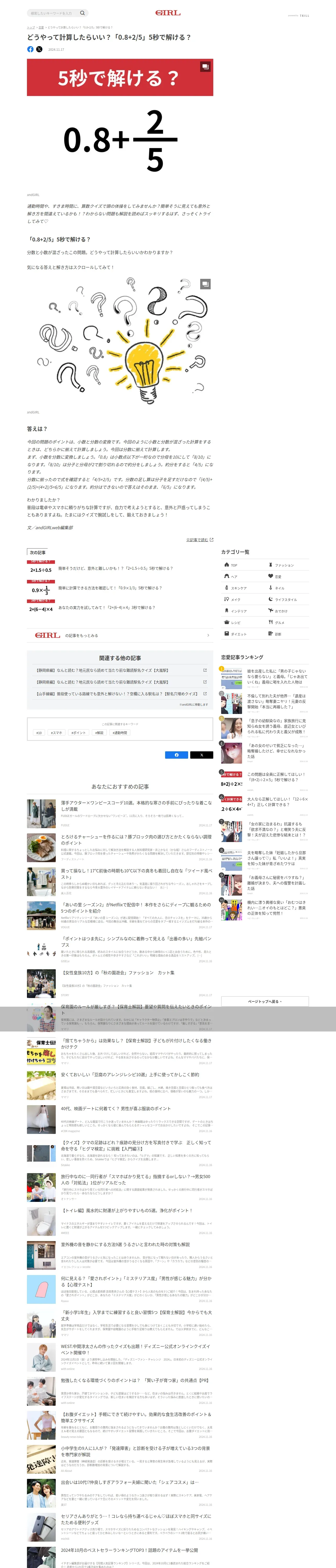Select the ヘア category icon
The width and height of the screenshot is (336, 1568).
pos(227,577)
